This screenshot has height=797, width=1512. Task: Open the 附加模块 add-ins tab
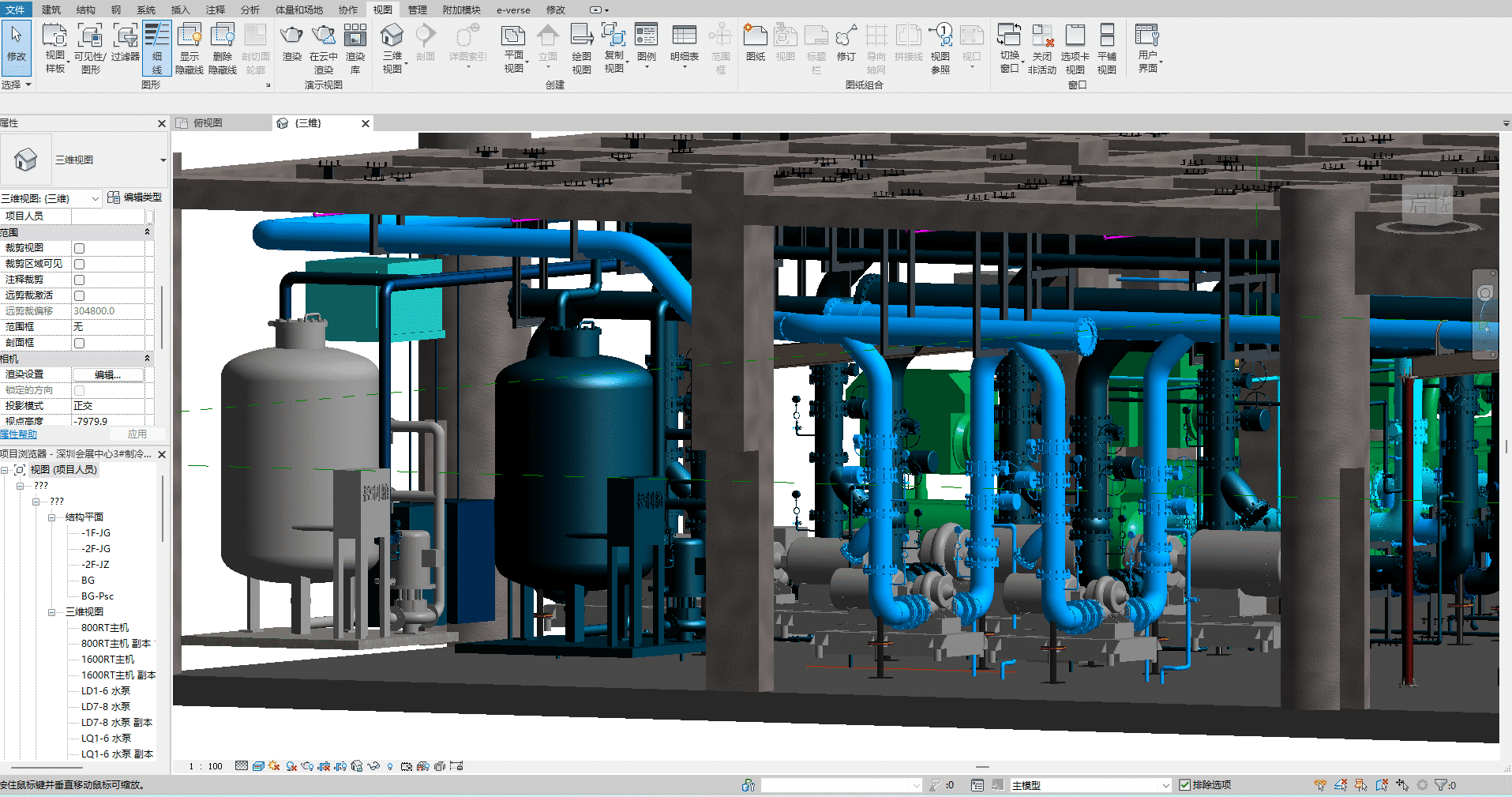coord(462,9)
